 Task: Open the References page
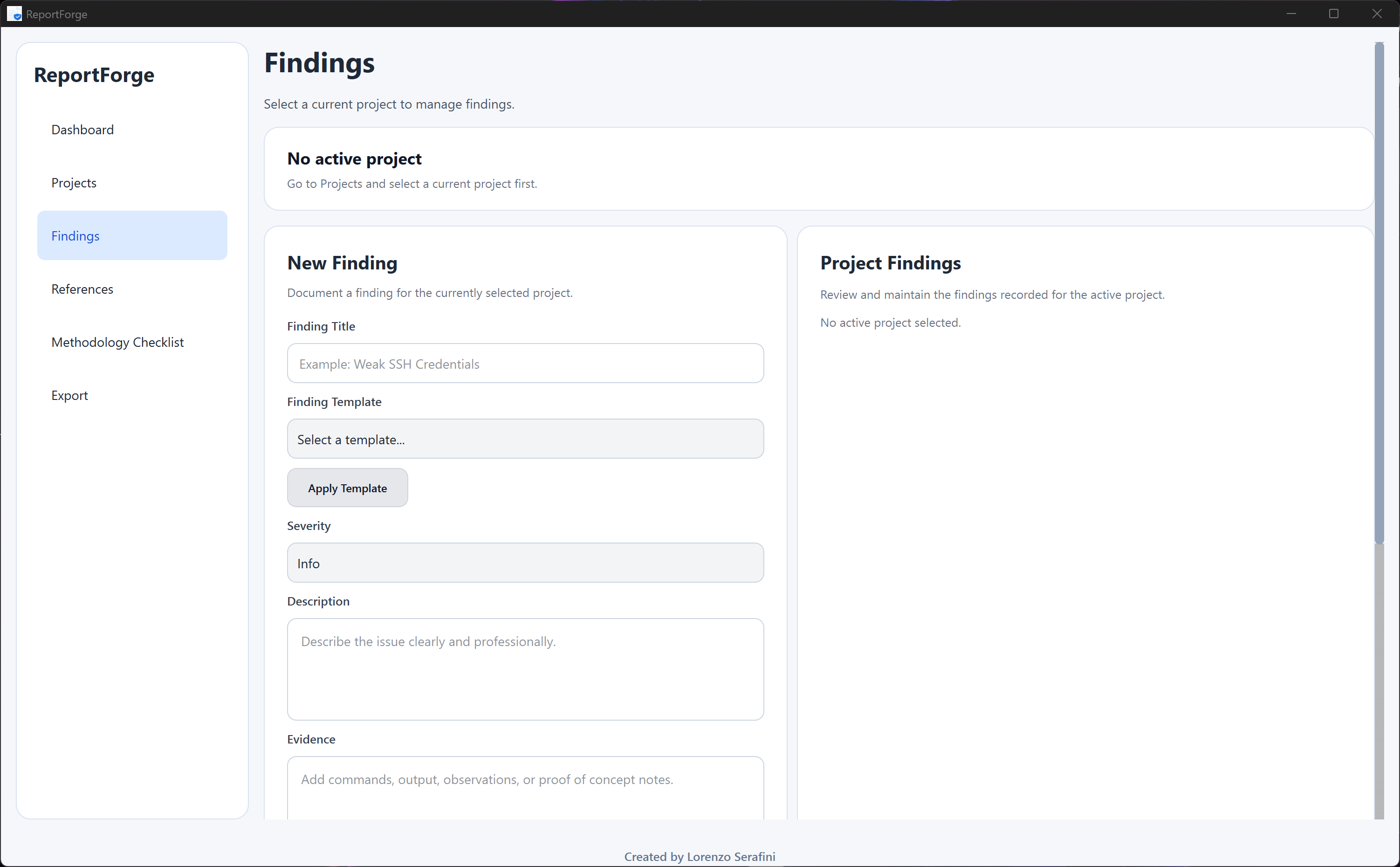[x=82, y=289]
